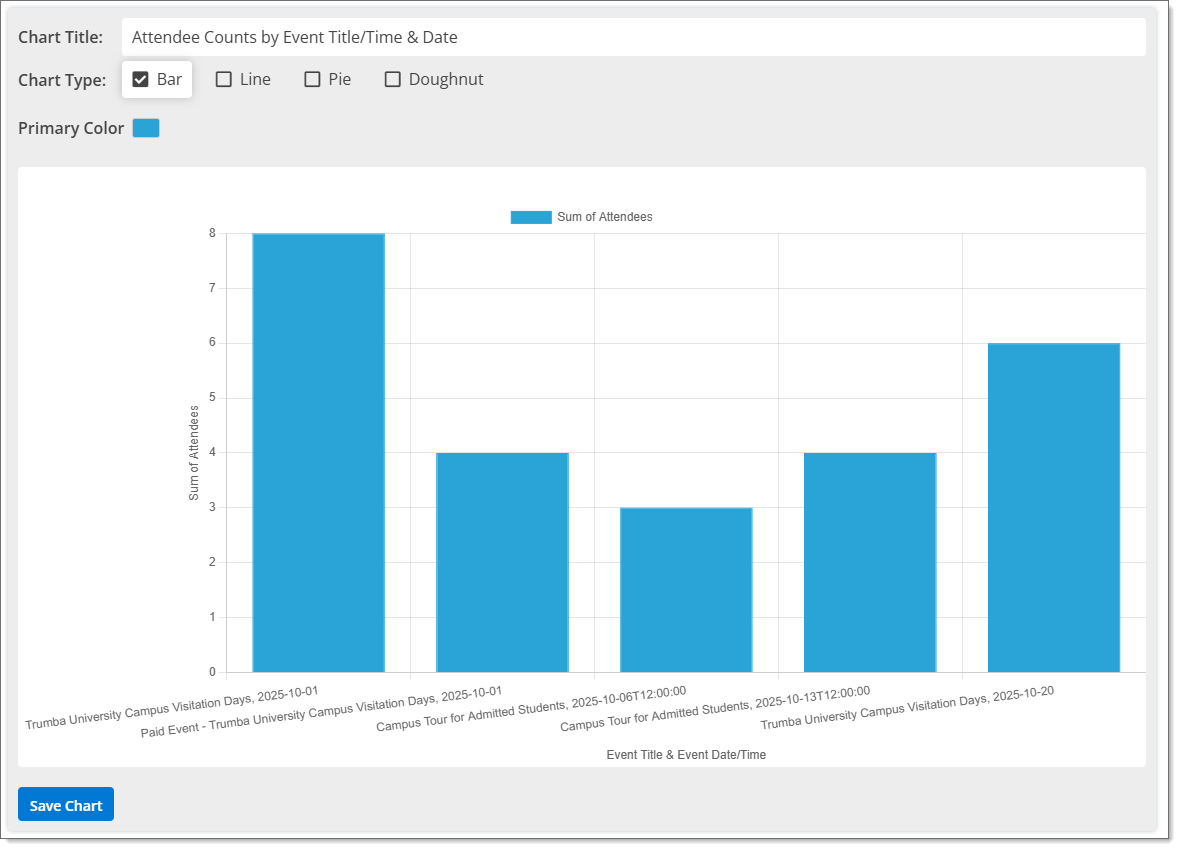Select the Line chart type checkbox
Viewport: 1179px width, 849px height.
[x=224, y=79]
